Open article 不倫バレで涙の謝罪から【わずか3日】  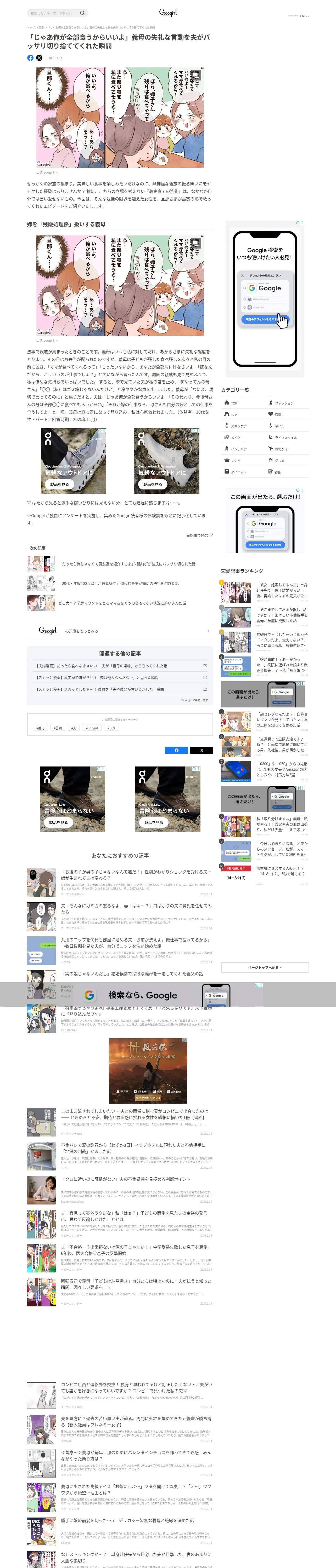[x=120, y=1156]
